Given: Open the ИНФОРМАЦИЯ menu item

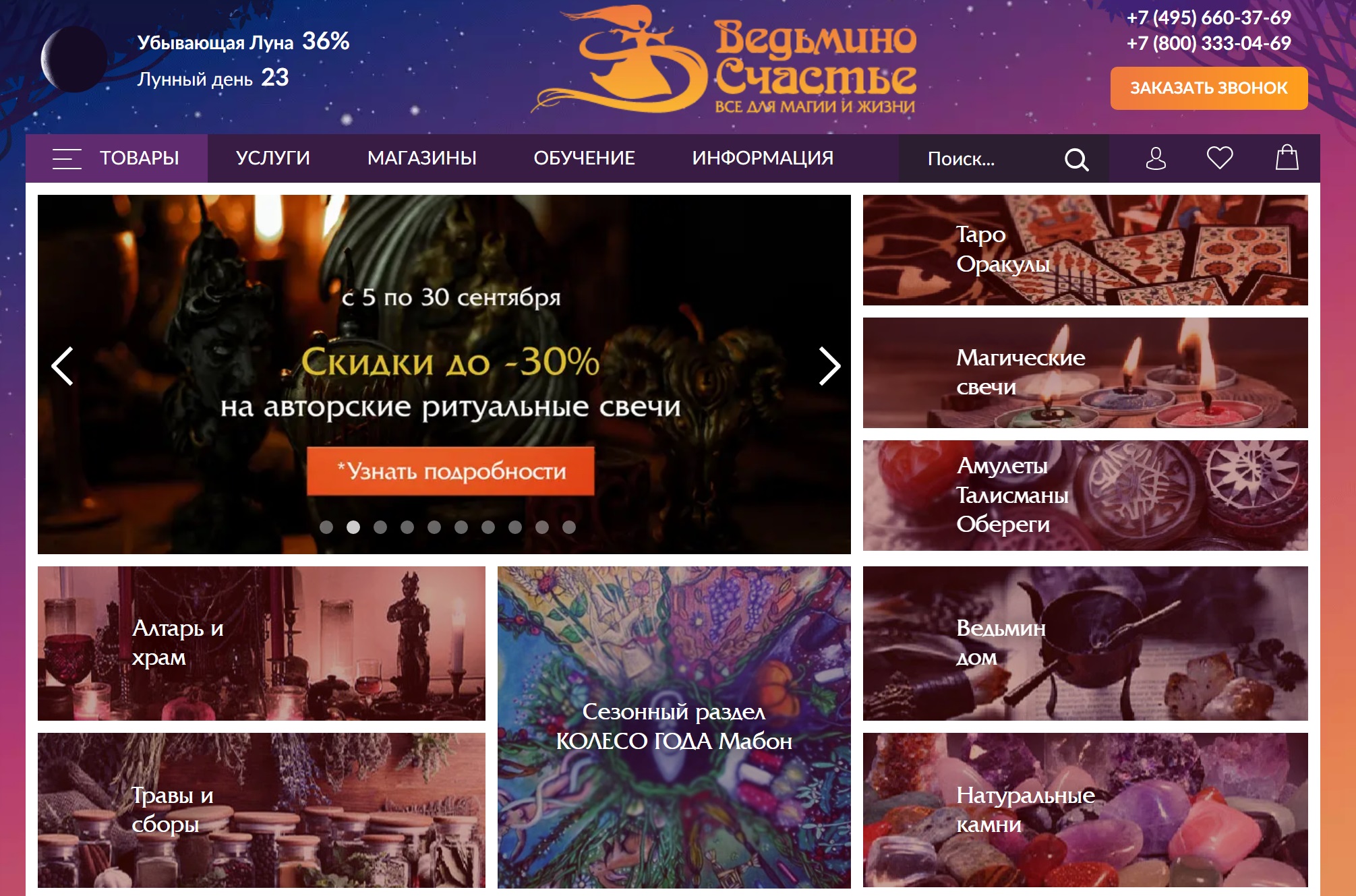Looking at the screenshot, I should [x=763, y=158].
